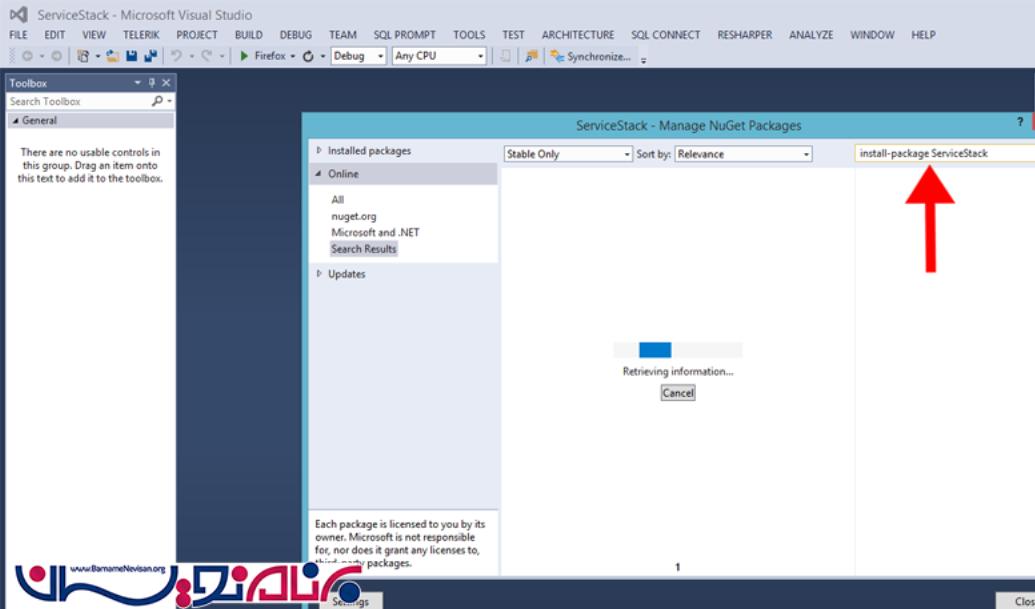Open the Toolbox window position dropdown arrow

137,82
